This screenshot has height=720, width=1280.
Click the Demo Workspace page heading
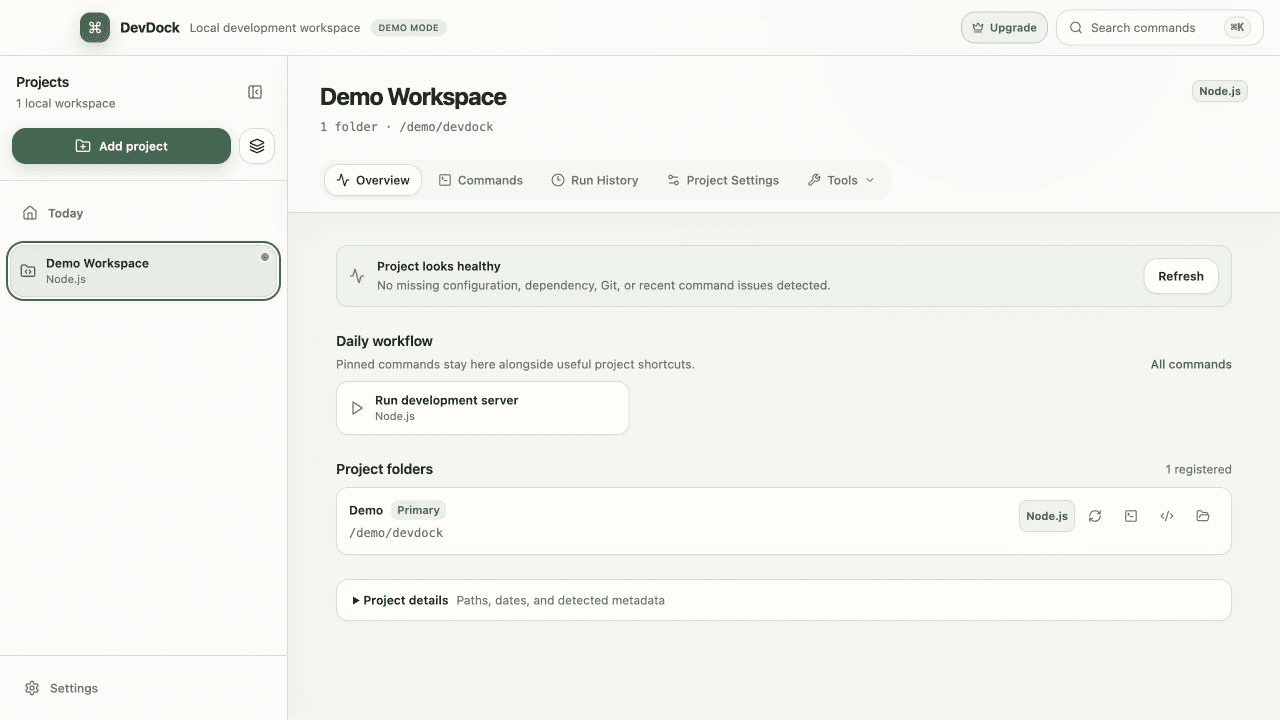point(413,97)
